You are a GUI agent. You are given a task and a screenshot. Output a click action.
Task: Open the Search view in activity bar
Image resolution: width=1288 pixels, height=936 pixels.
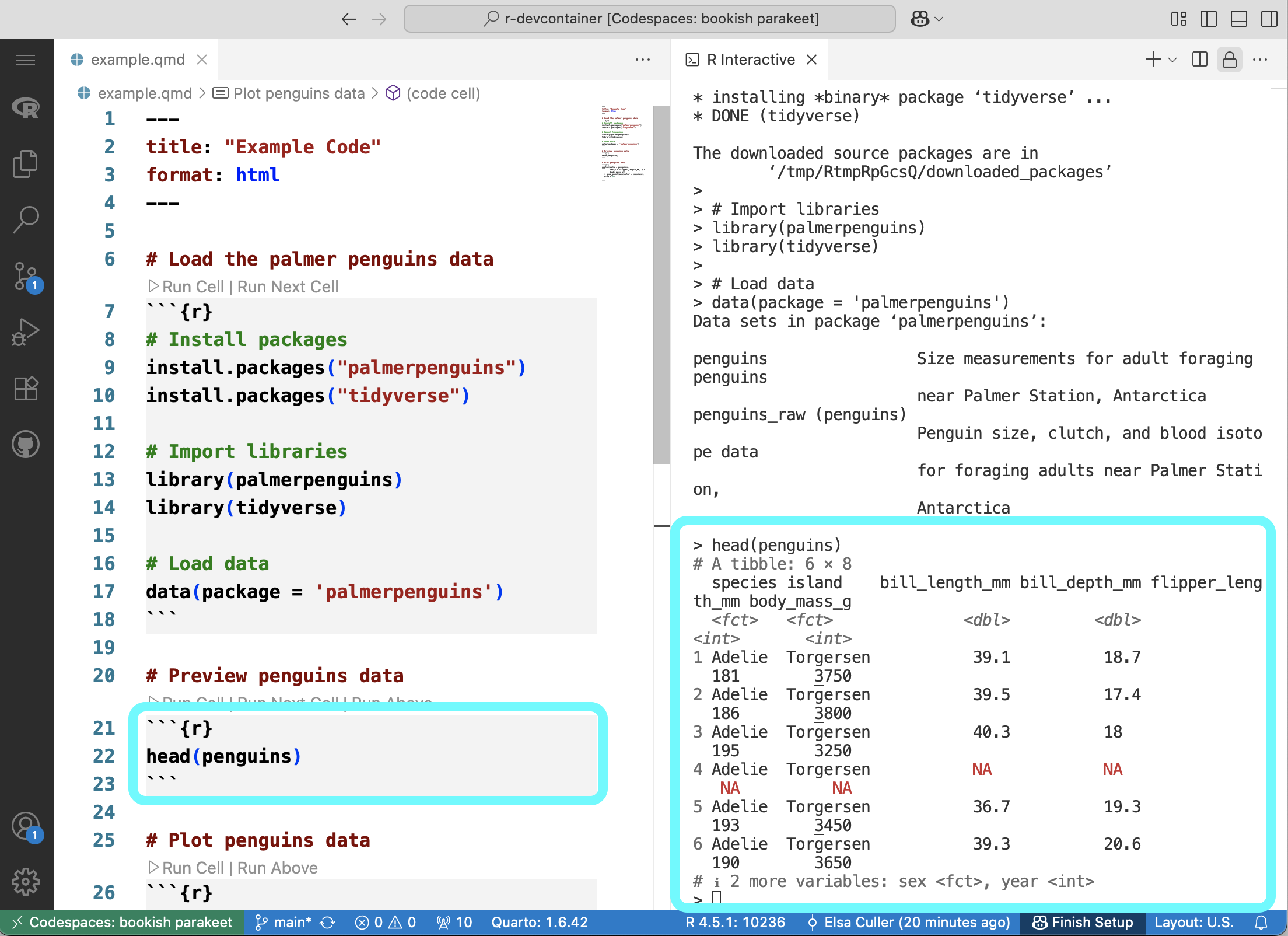pos(26,219)
